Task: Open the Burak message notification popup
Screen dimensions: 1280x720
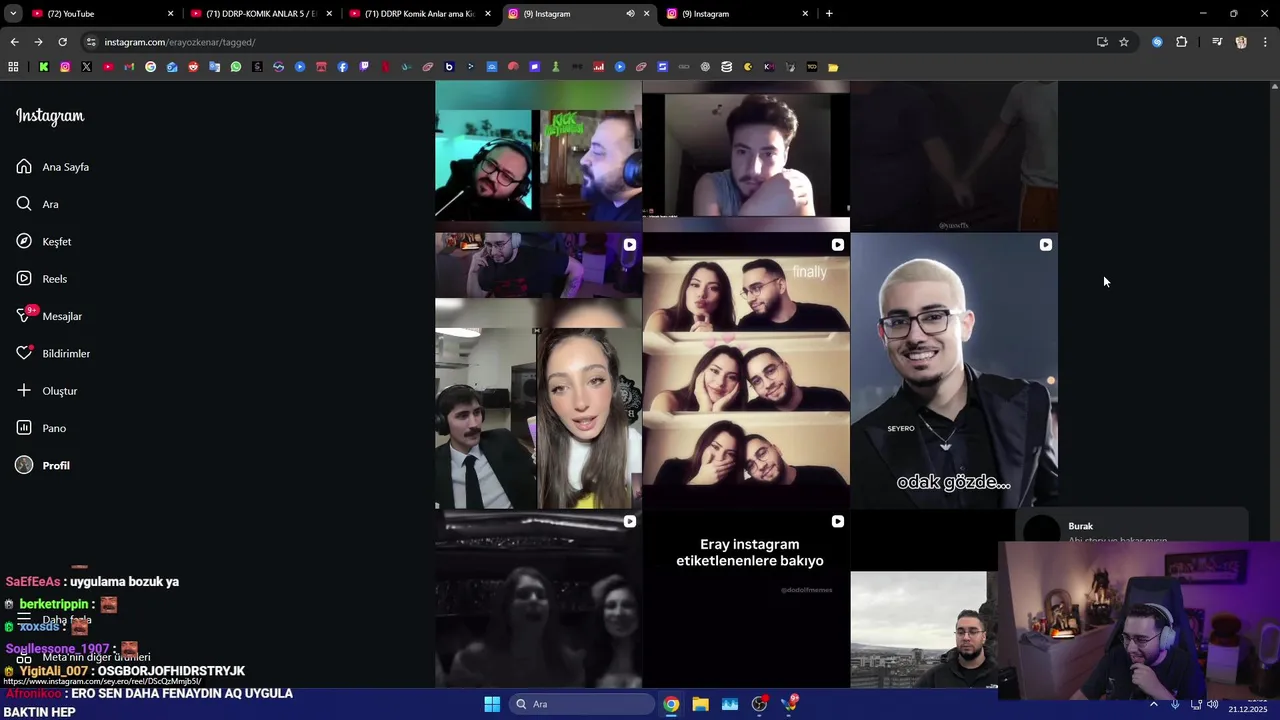Action: click(x=1131, y=527)
